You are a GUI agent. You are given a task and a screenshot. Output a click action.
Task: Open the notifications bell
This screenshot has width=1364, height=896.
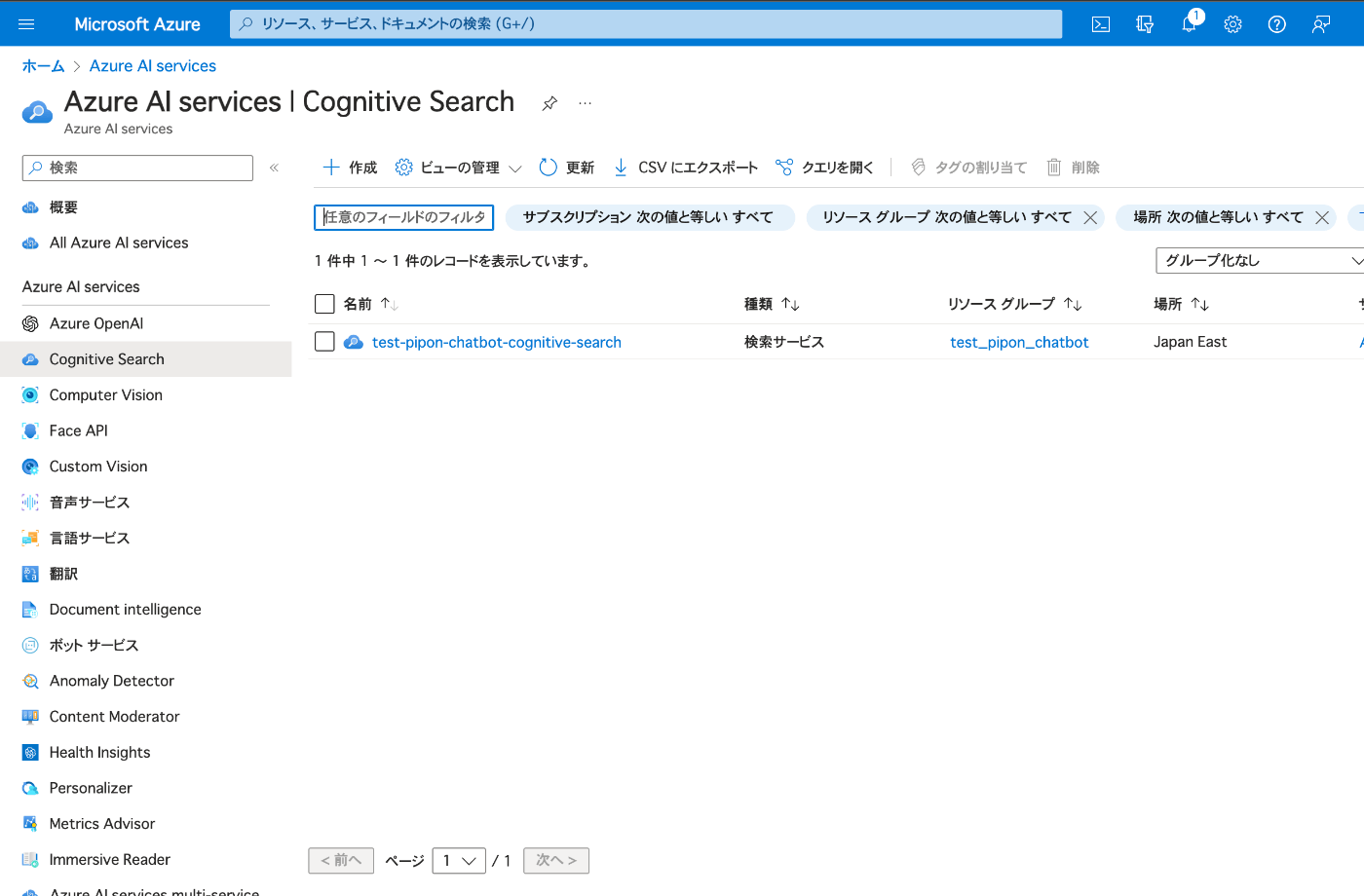pos(1190,24)
